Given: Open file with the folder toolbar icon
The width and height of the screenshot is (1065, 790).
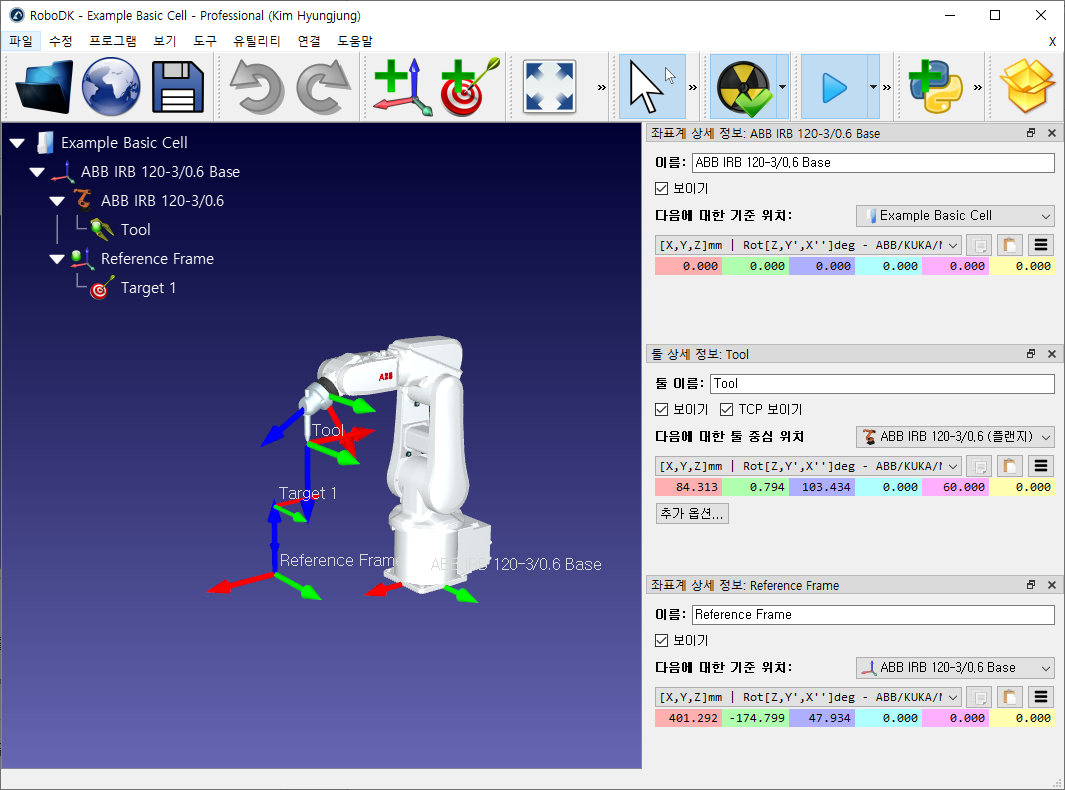Looking at the screenshot, I should pyautogui.click(x=43, y=87).
